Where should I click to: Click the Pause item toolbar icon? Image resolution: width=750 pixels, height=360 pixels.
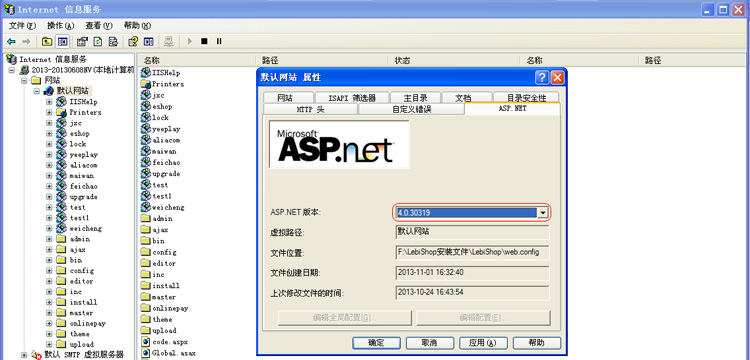pos(219,42)
